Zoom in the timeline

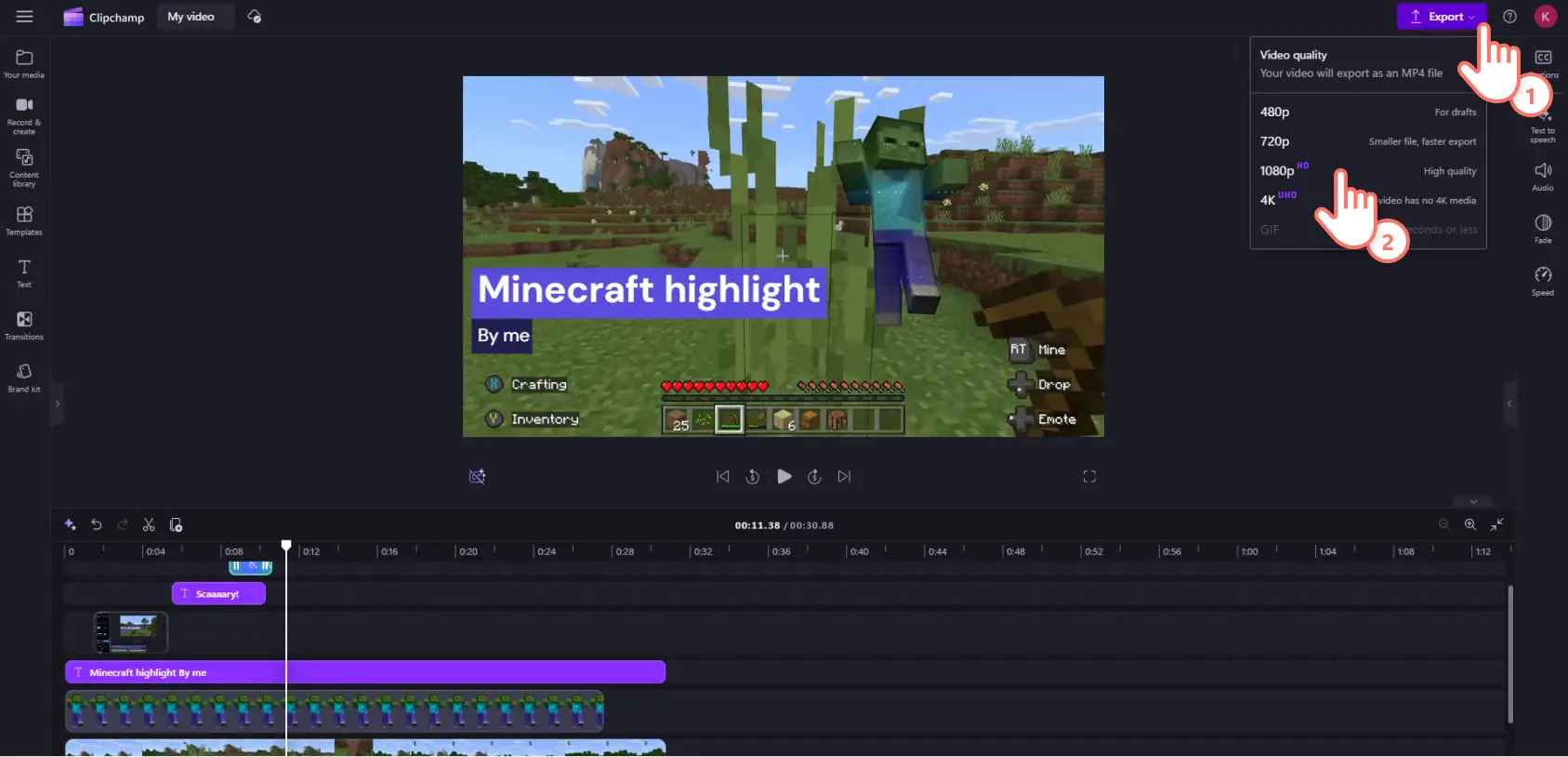tap(1470, 525)
